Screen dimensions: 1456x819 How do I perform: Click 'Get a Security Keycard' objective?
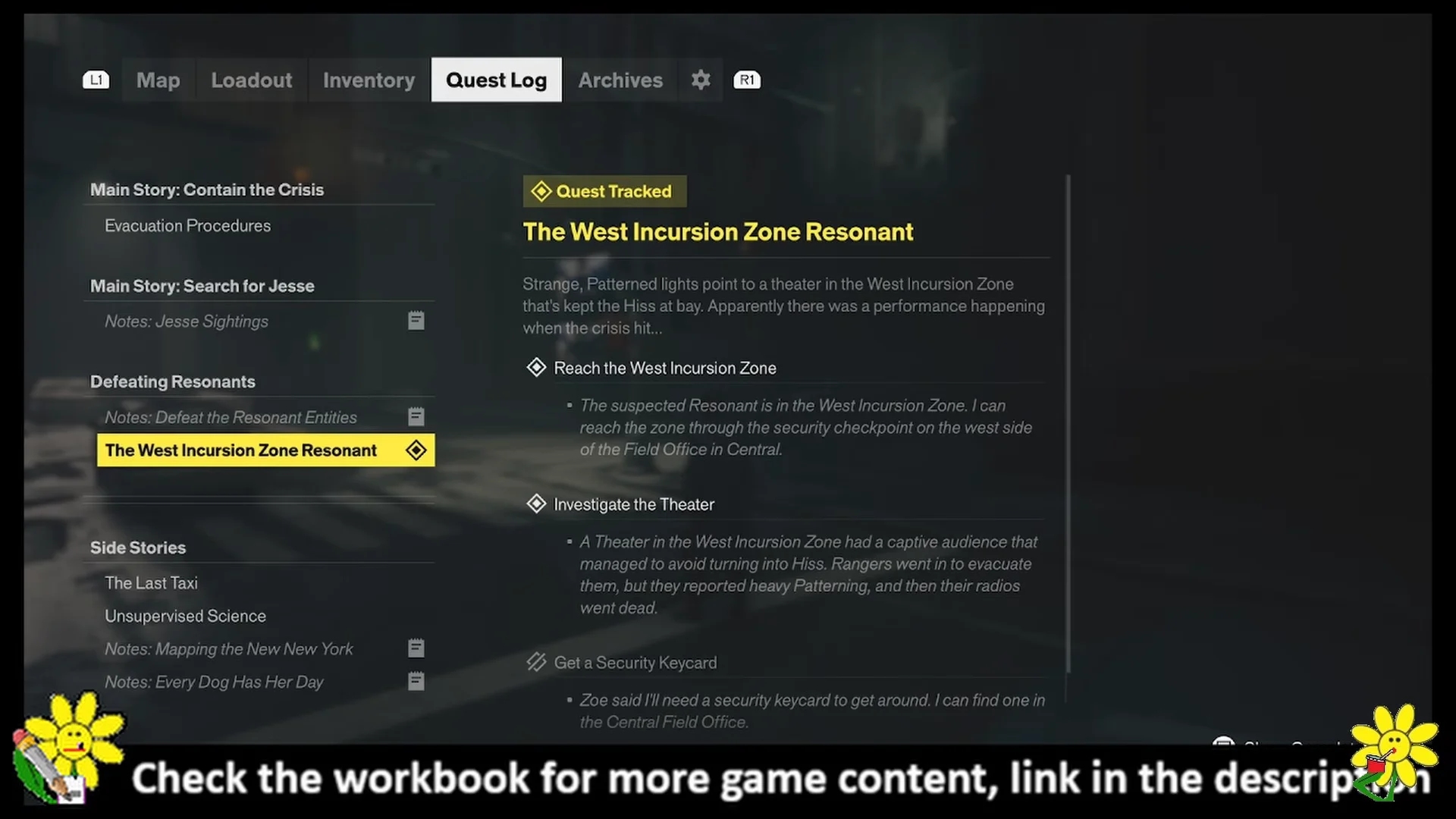(x=635, y=663)
